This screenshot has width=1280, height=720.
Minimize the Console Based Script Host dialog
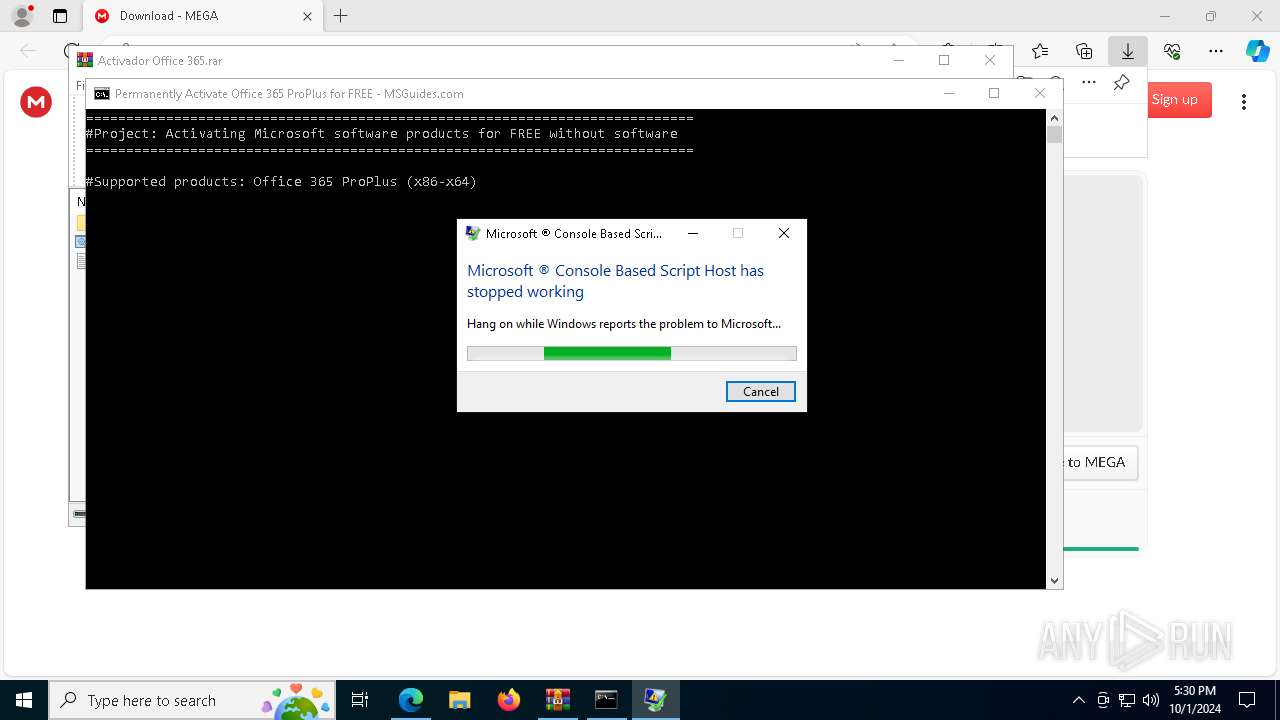[x=693, y=233]
